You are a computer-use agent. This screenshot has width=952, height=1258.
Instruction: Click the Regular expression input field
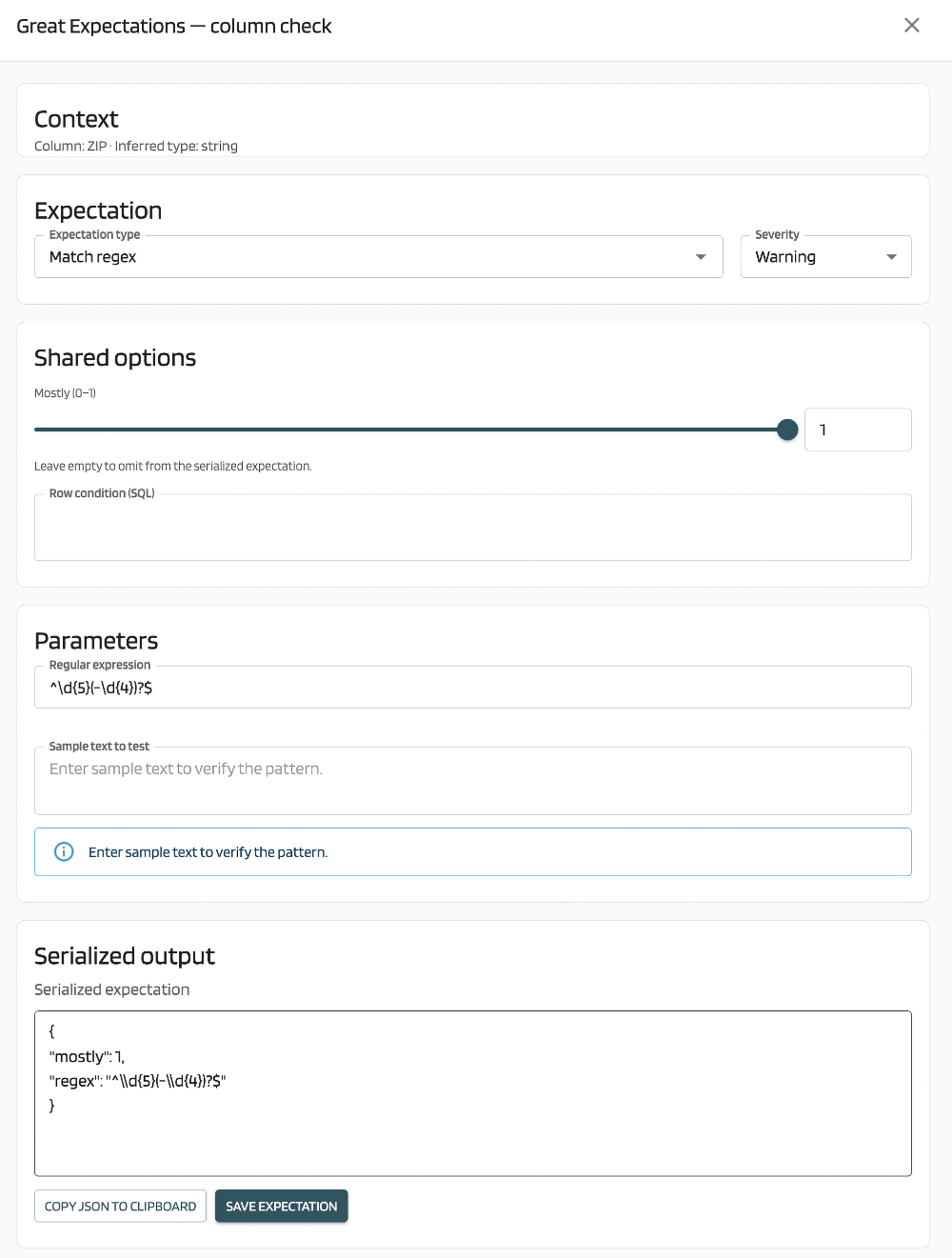pos(473,688)
